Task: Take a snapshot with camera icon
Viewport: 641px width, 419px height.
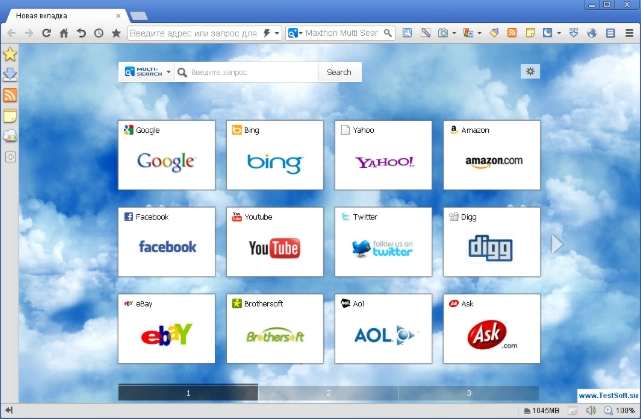Action: point(443,33)
